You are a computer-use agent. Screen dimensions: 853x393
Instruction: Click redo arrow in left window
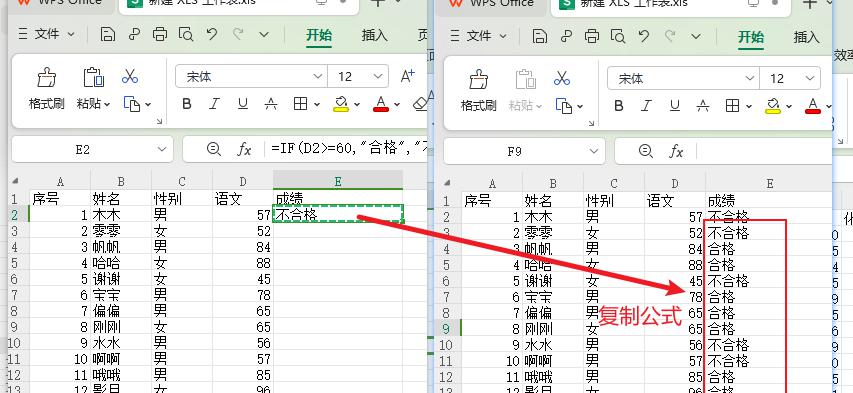(238, 34)
